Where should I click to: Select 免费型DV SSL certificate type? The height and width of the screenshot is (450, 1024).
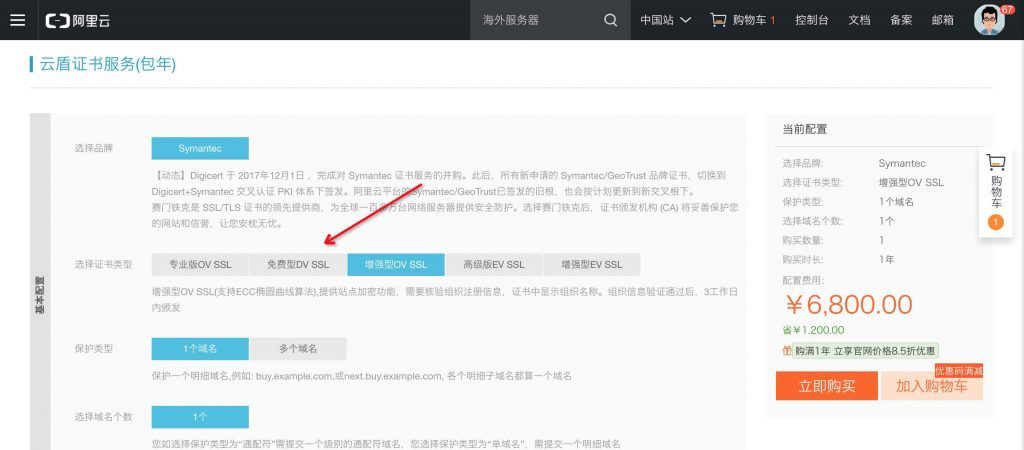[298, 265]
